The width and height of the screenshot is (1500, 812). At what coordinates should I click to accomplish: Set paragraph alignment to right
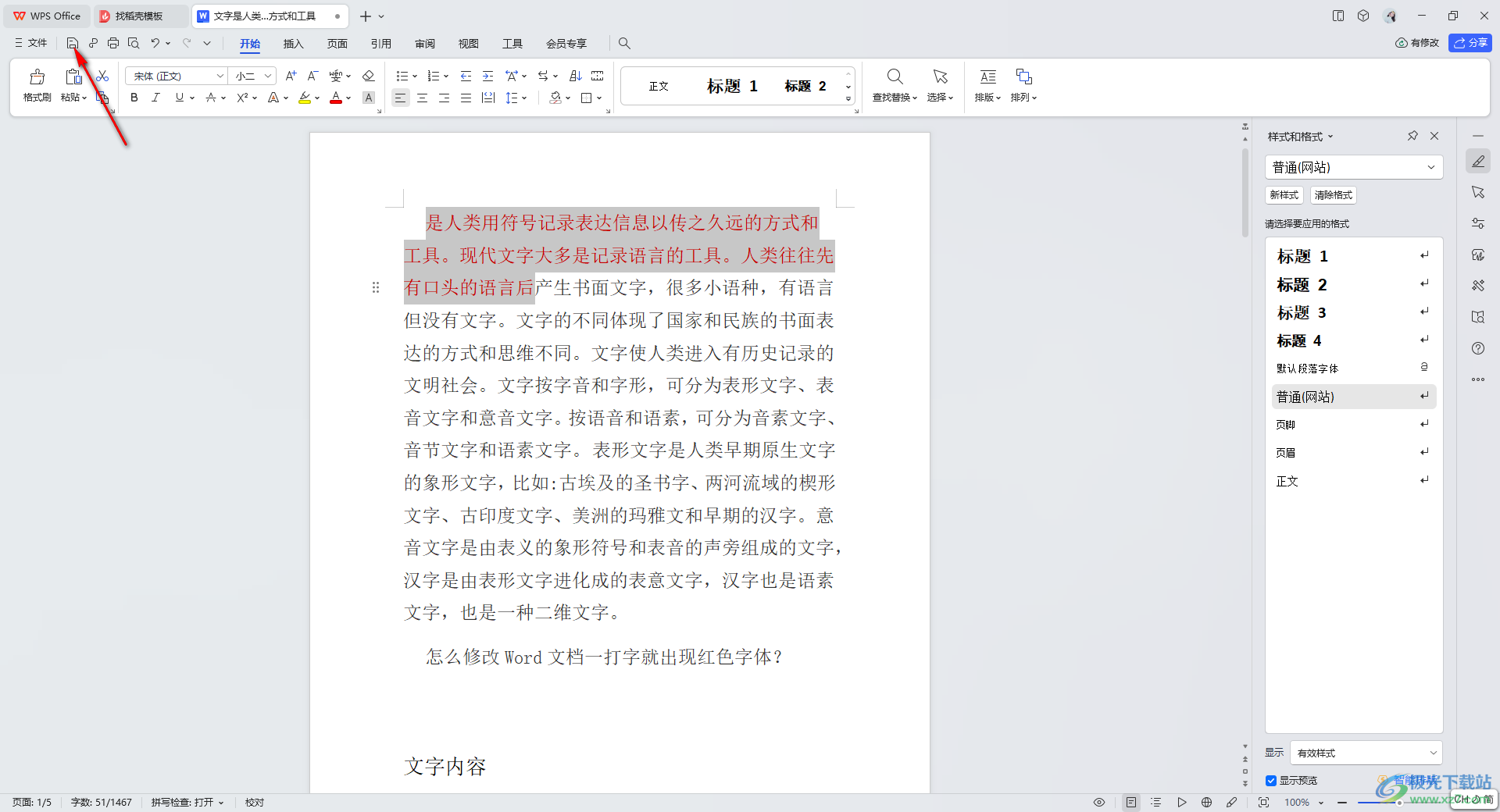[444, 98]
